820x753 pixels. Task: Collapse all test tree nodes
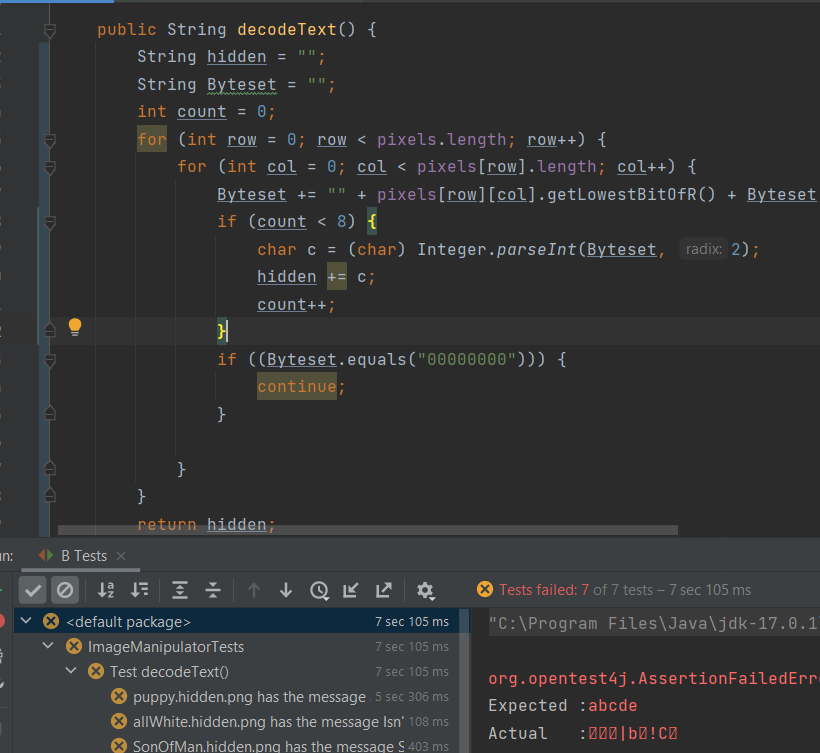(213, 590)
